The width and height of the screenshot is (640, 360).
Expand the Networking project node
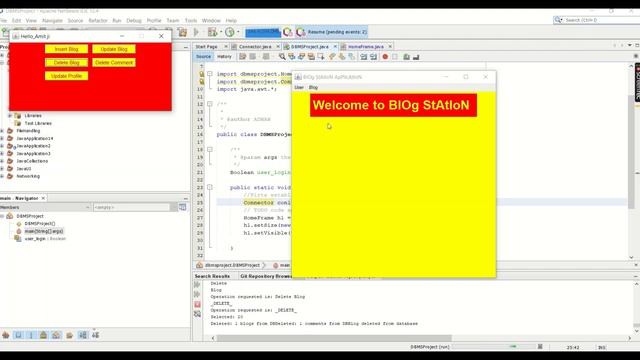2,176
